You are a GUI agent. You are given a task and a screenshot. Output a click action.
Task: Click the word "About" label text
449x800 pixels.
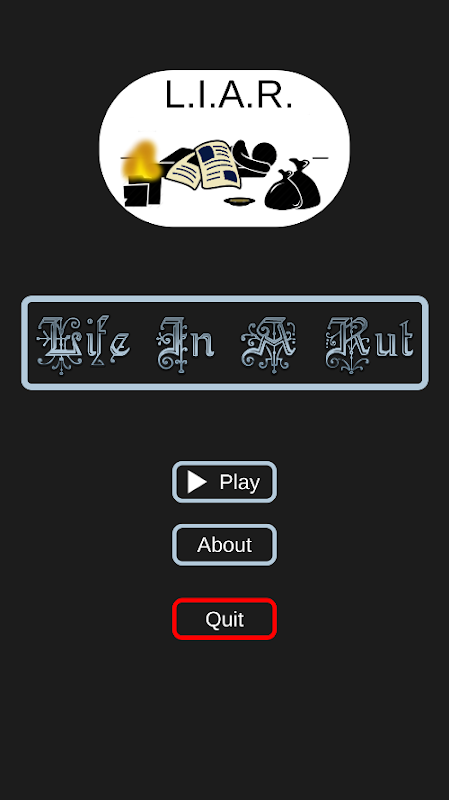(x=224, y=545)
